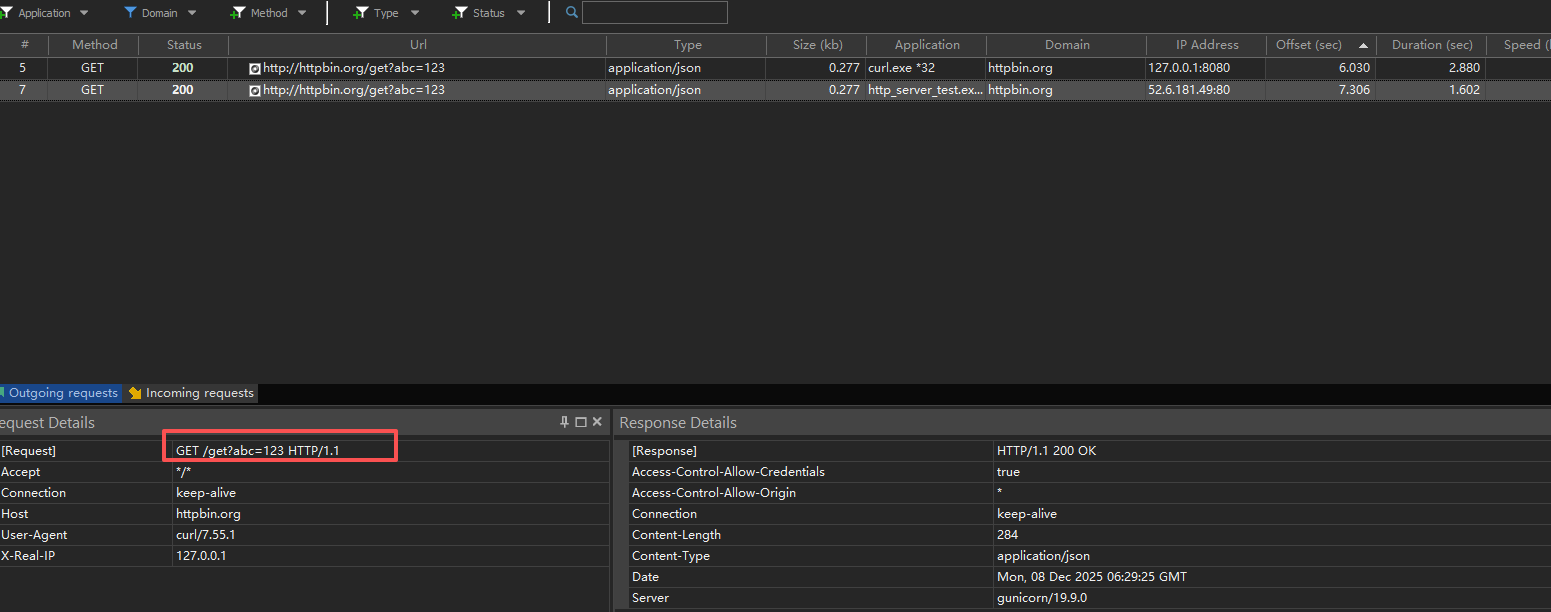This screenshot has width=1551, height=612.
Task: Open the Type filter dropdown arrow
Action: pos(415,13)
